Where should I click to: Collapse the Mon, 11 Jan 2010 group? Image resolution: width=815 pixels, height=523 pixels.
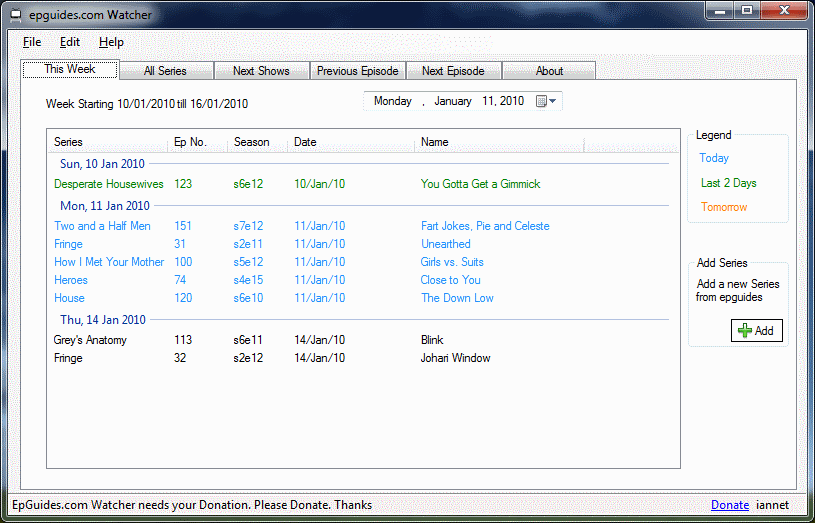tap(105, 206)
